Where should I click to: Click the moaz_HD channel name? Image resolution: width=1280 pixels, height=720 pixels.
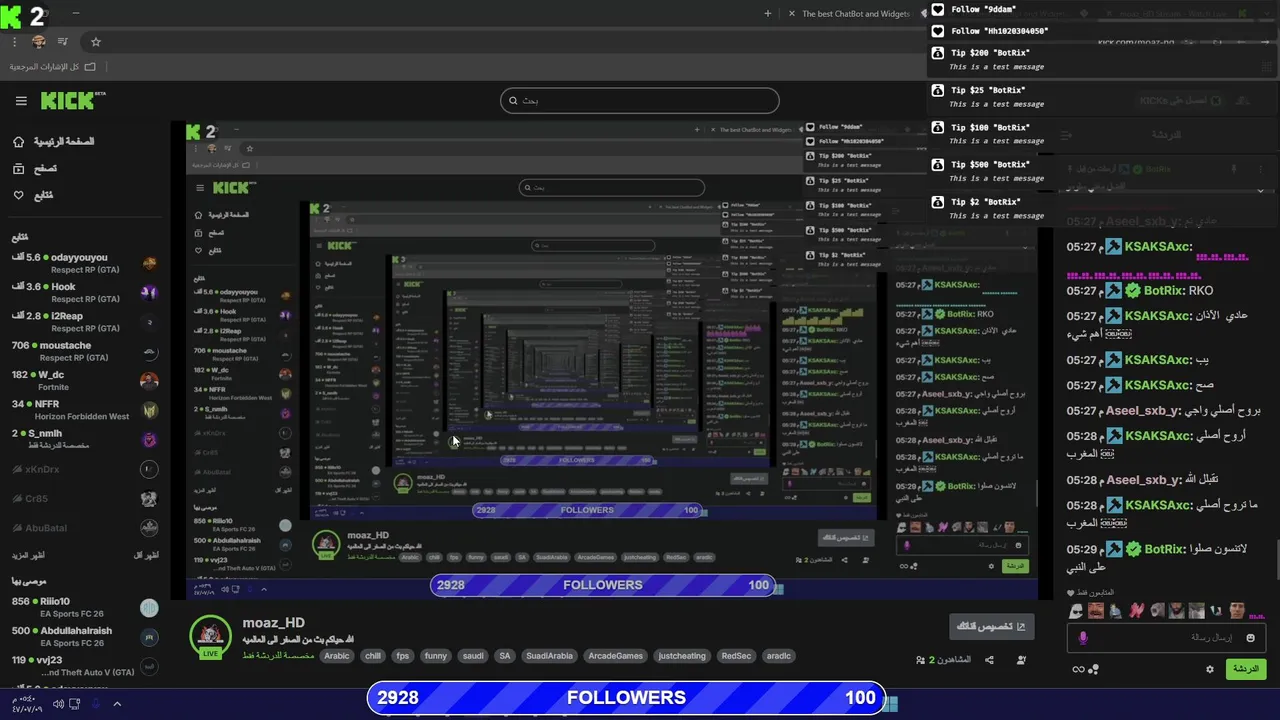coord(274,623)
